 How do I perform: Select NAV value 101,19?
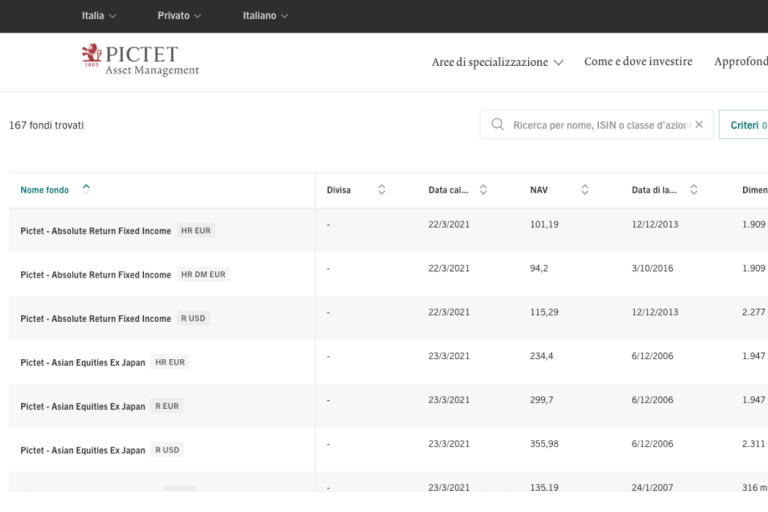[x=544, y=224]
